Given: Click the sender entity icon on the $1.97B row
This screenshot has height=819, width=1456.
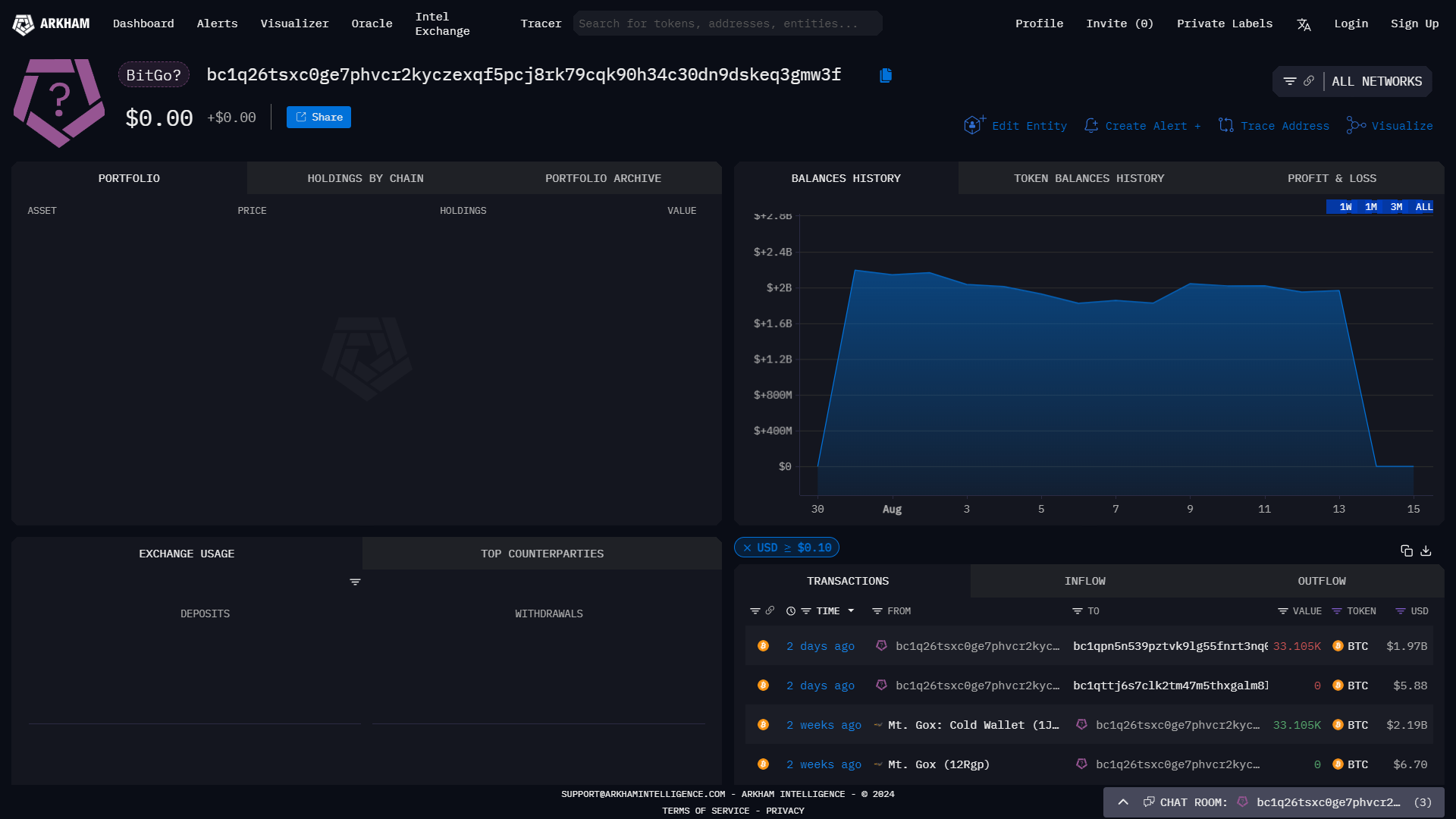Looking at the screenshot, I should tap(881, 646).
